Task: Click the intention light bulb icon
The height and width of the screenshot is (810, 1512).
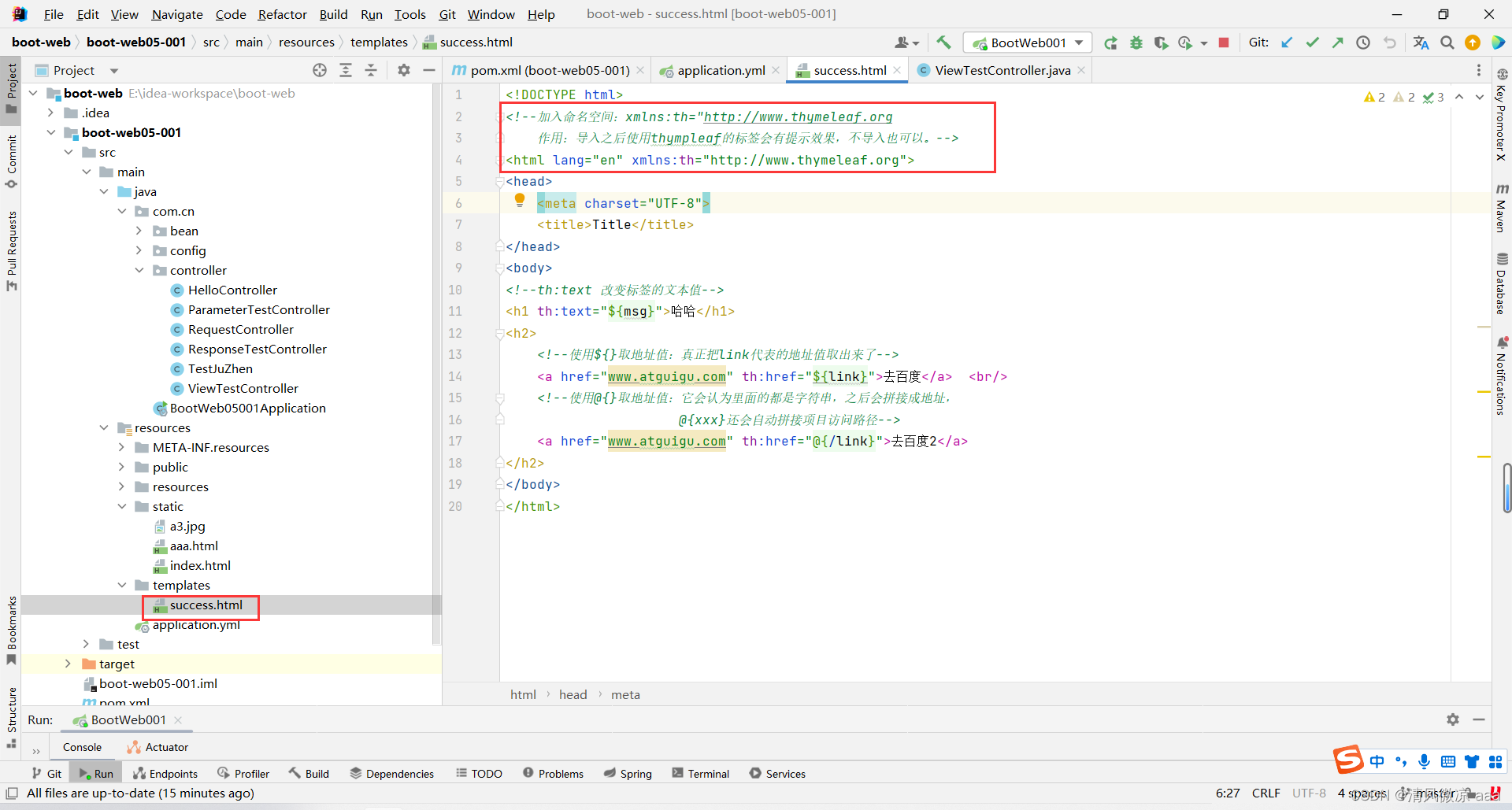Action: [x=520, y=201]
